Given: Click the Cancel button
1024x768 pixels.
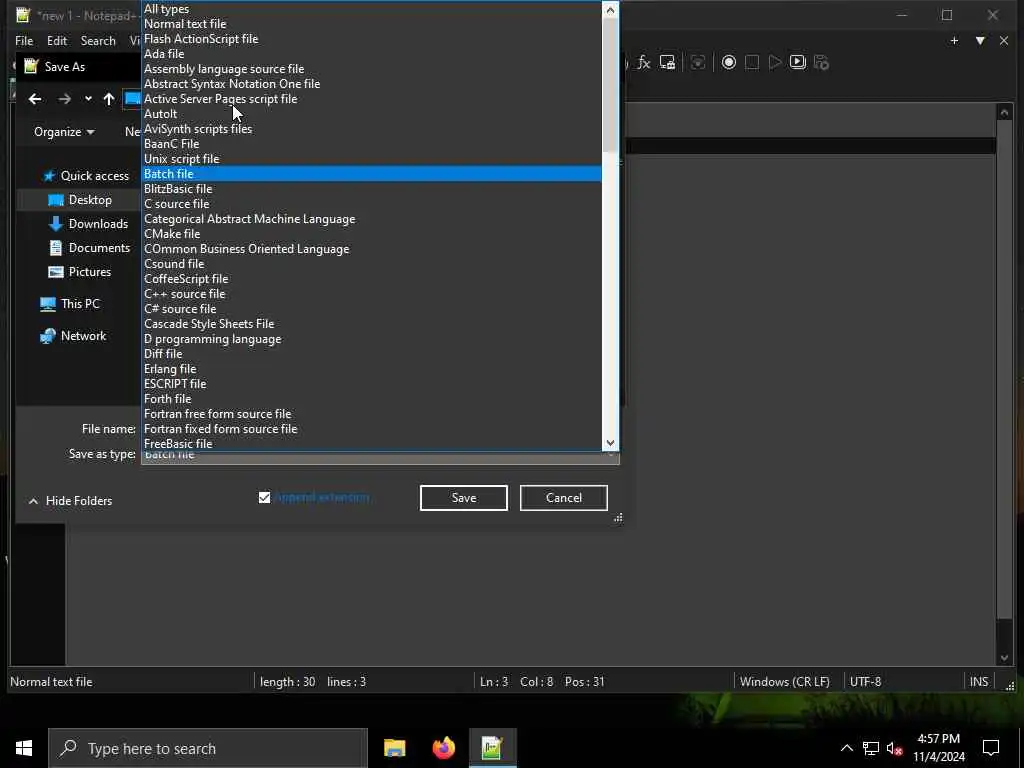Looking at the screenshot, I should point(564,498).
